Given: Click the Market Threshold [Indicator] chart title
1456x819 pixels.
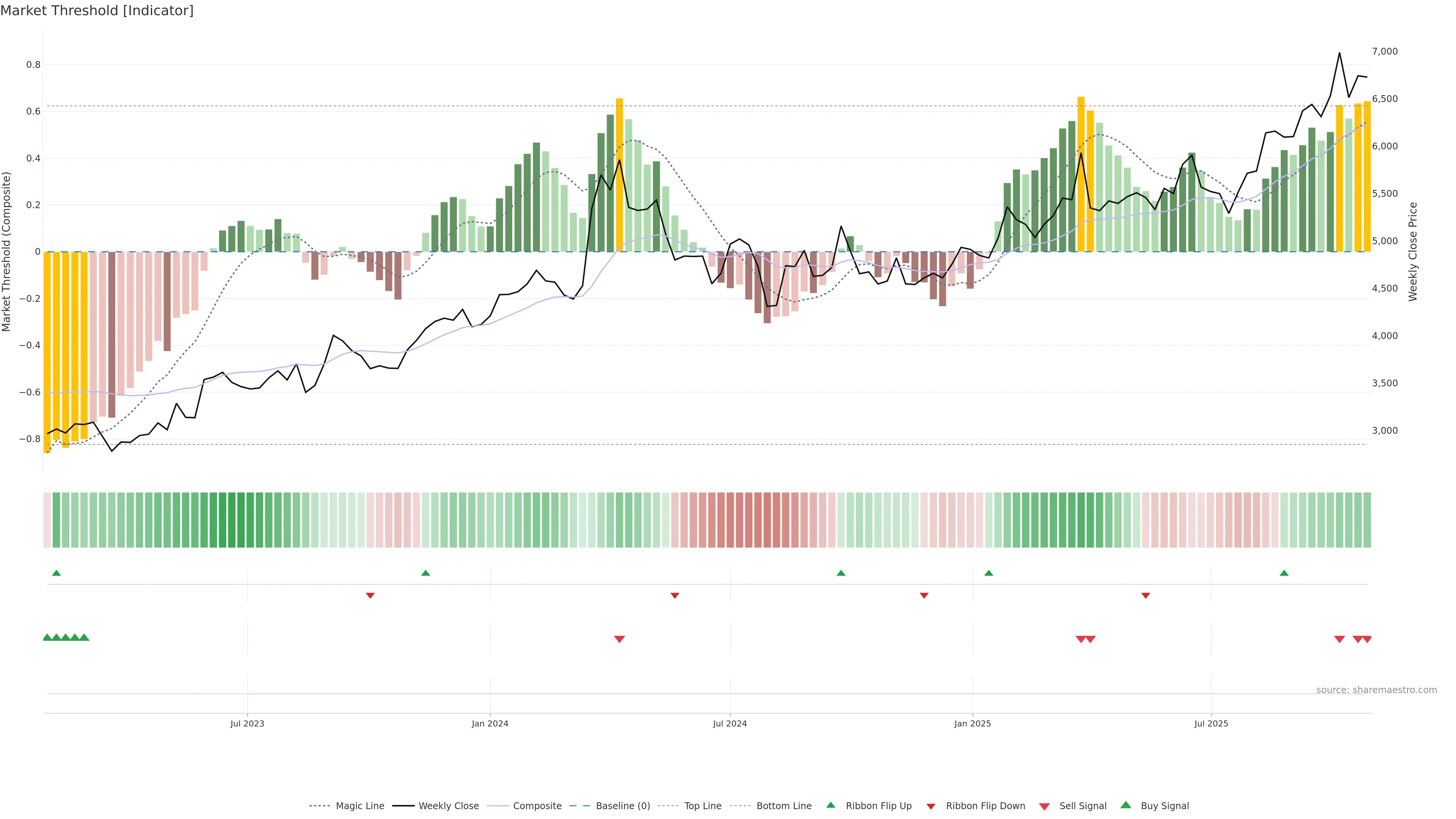Looking at the screenshot, I should pyautogui.click(x=97, y=11).
